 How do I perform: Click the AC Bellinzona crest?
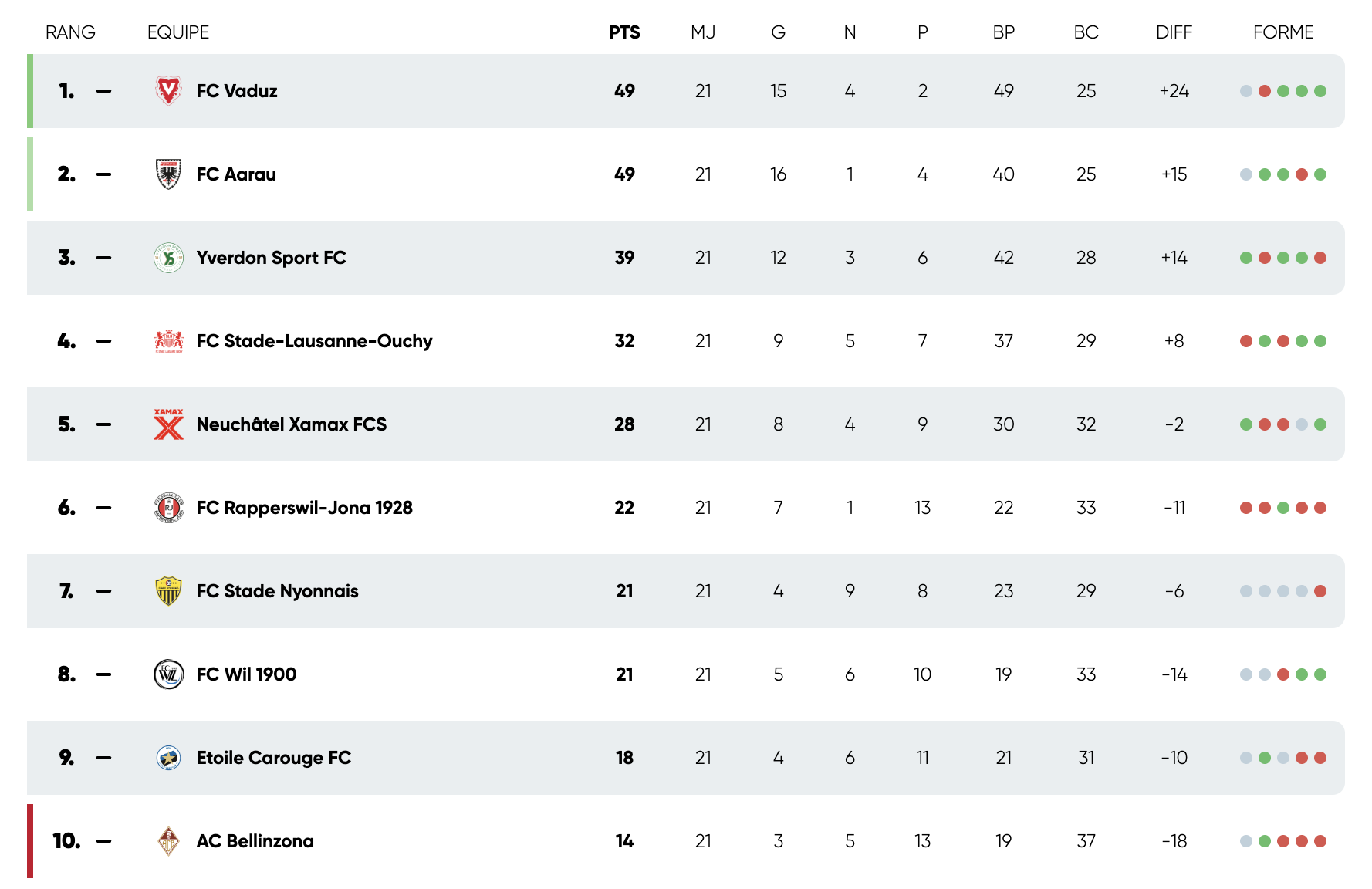pyautogui.click(x=168, y=841)
